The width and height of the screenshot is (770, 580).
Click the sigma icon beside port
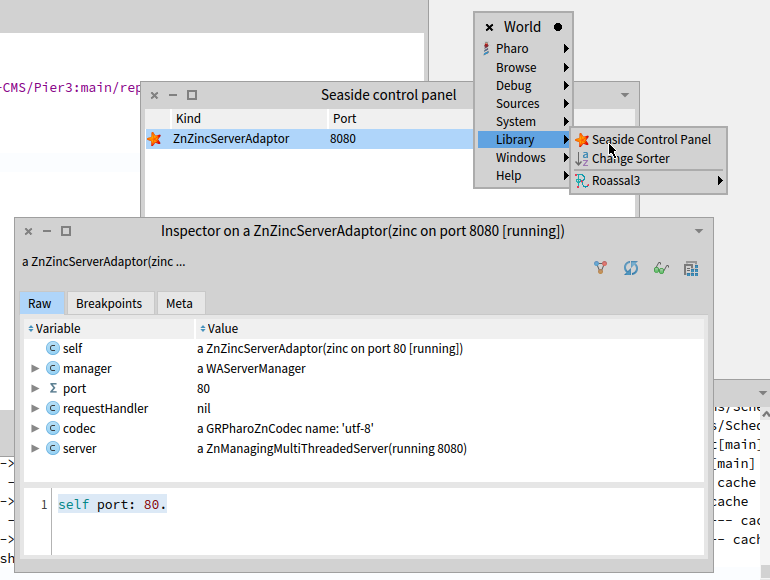click(53, 388)
